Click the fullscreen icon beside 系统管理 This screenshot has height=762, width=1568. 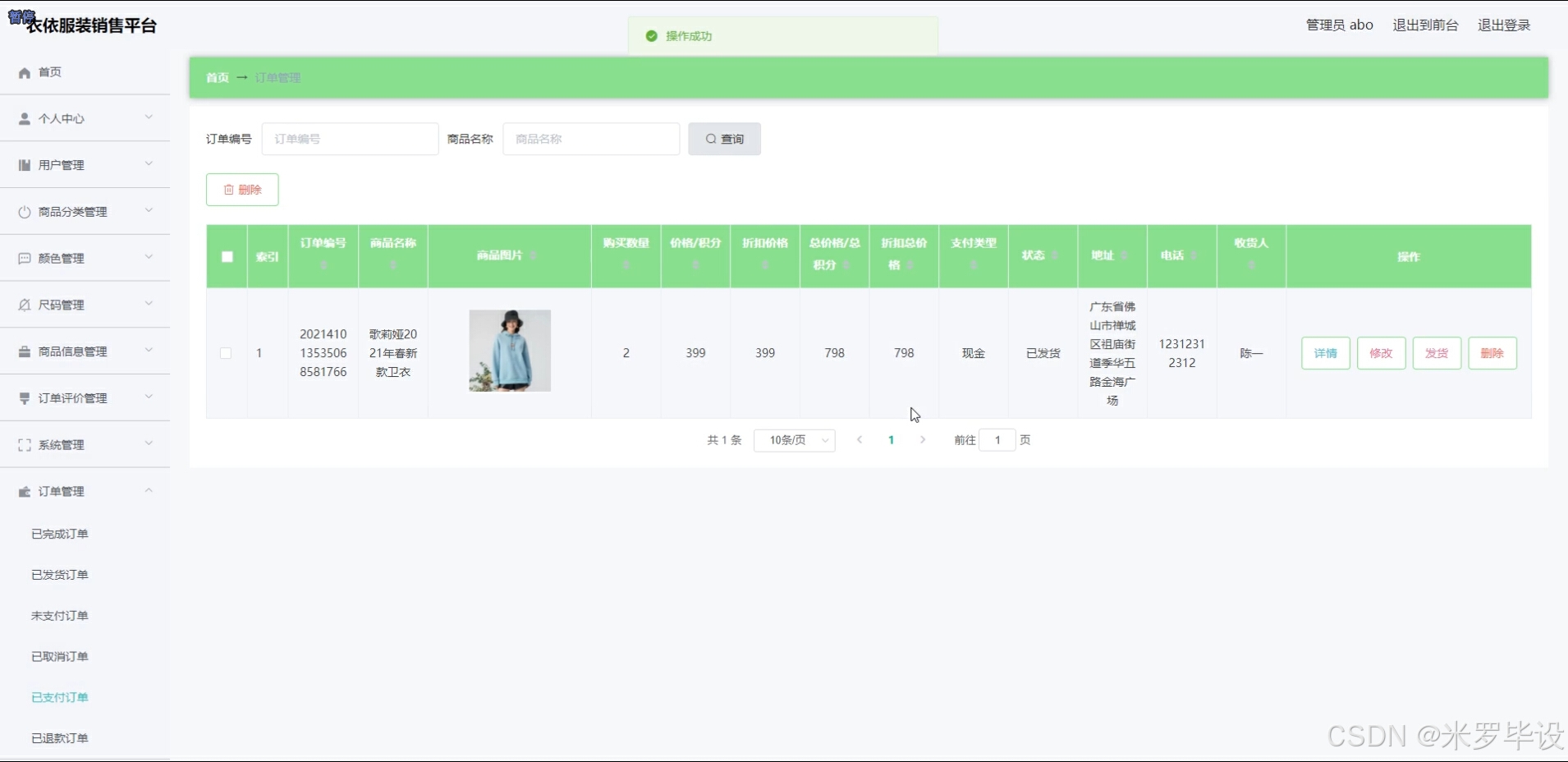coord(24,444)
